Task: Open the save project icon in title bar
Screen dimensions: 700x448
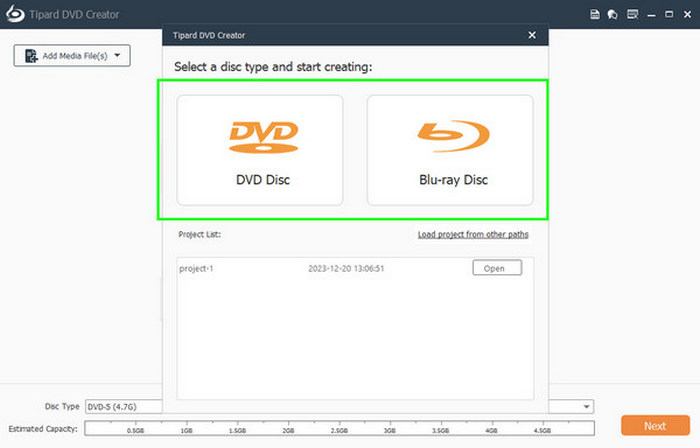Action: tap(595, 14)
